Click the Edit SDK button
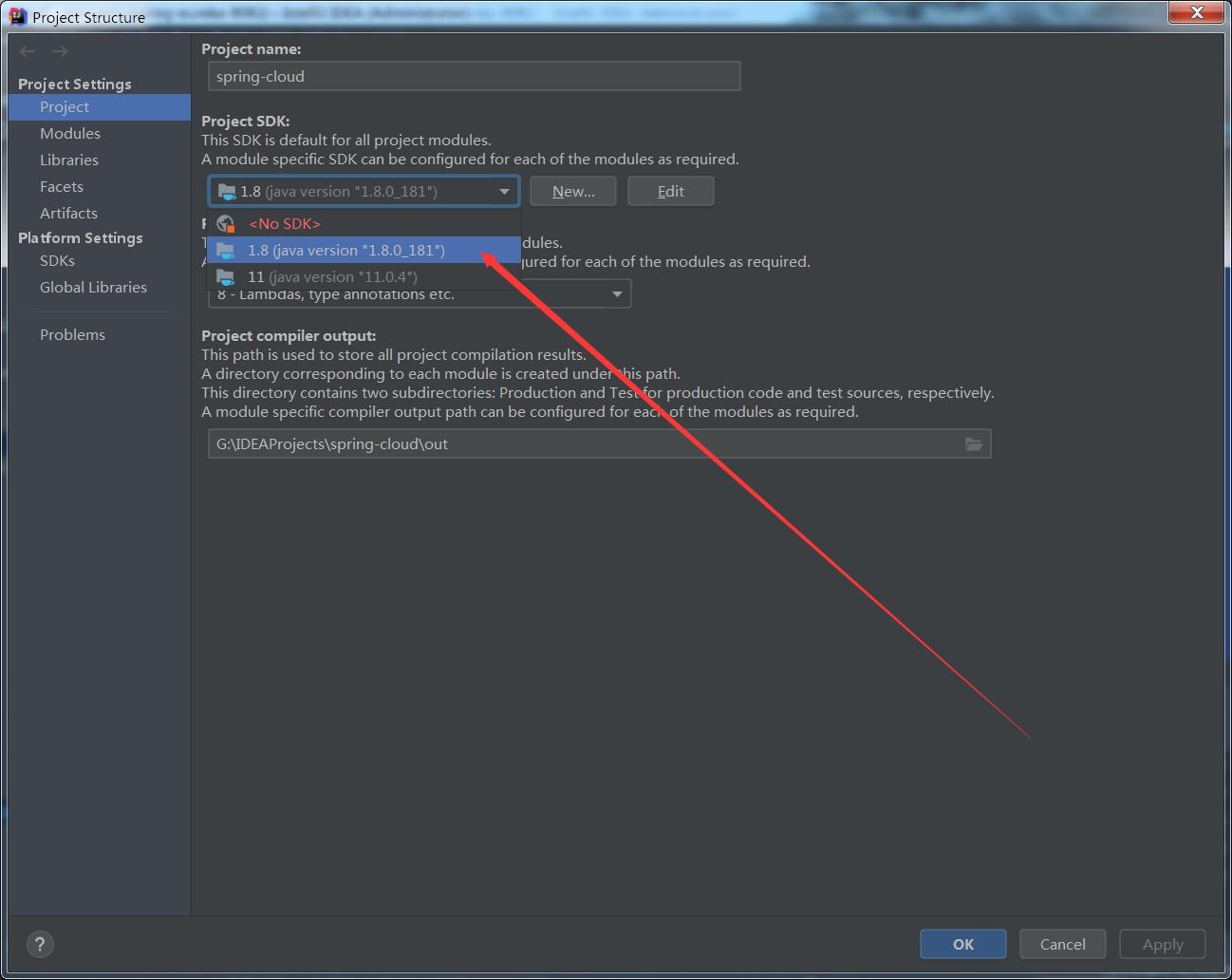 [x=670, y=191]
